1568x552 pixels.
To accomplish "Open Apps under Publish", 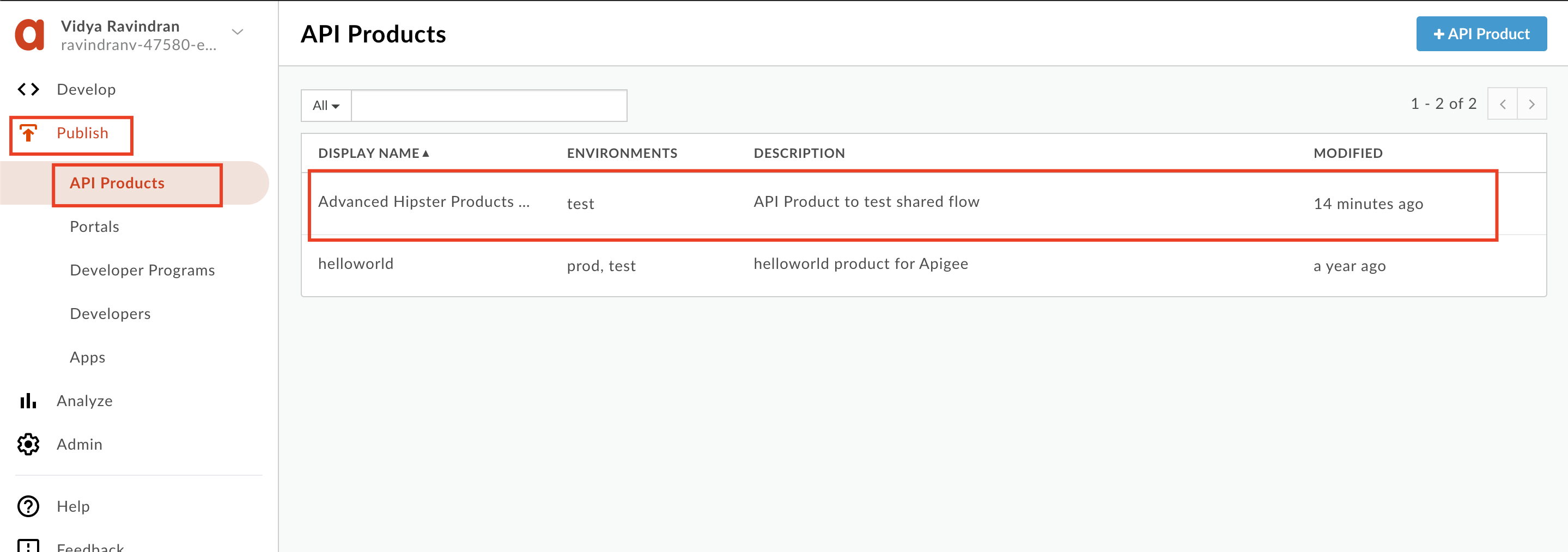I will tap(88, 358).
